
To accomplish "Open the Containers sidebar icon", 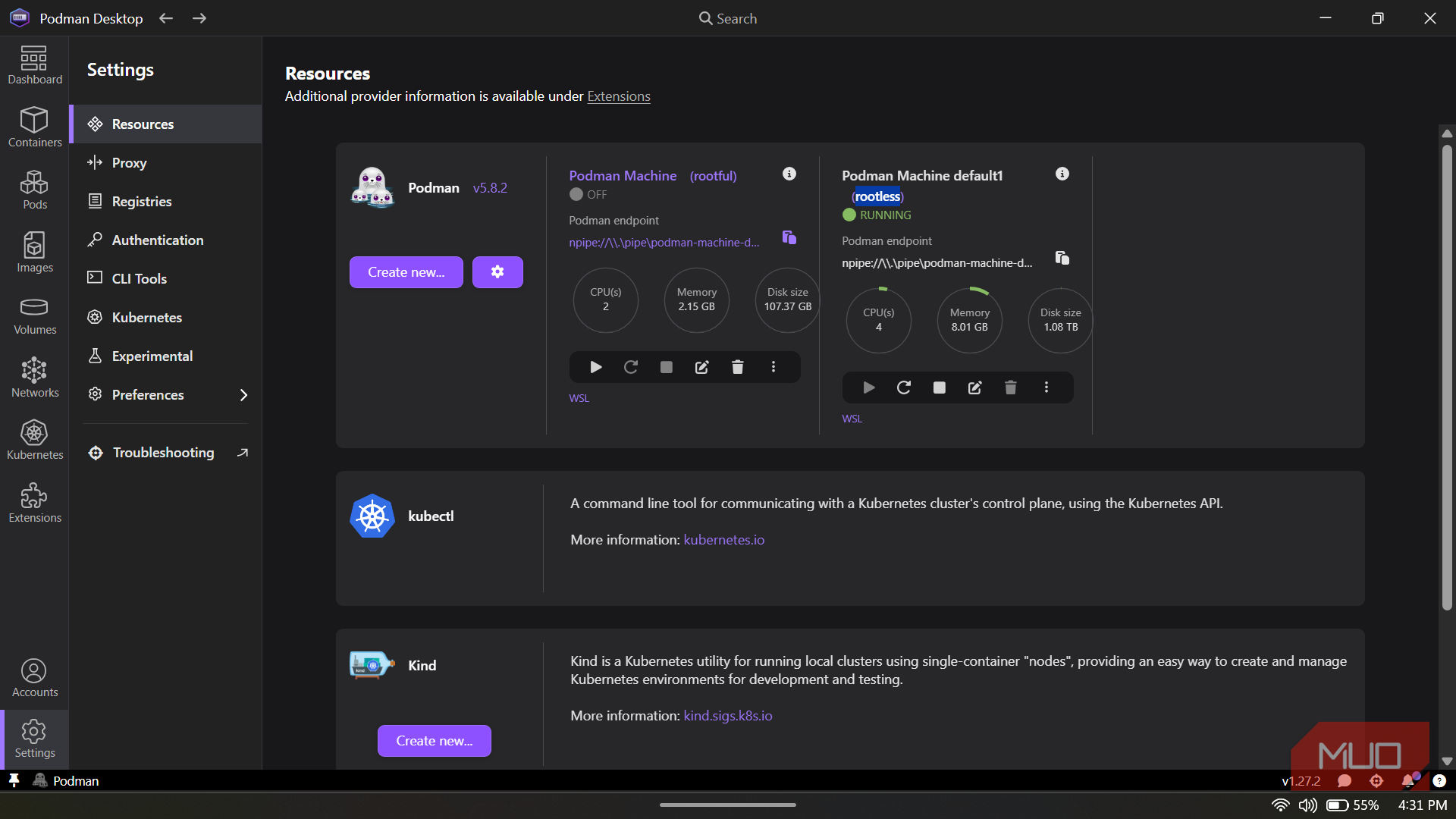I will pyautogui.click(x=35, y=127).
